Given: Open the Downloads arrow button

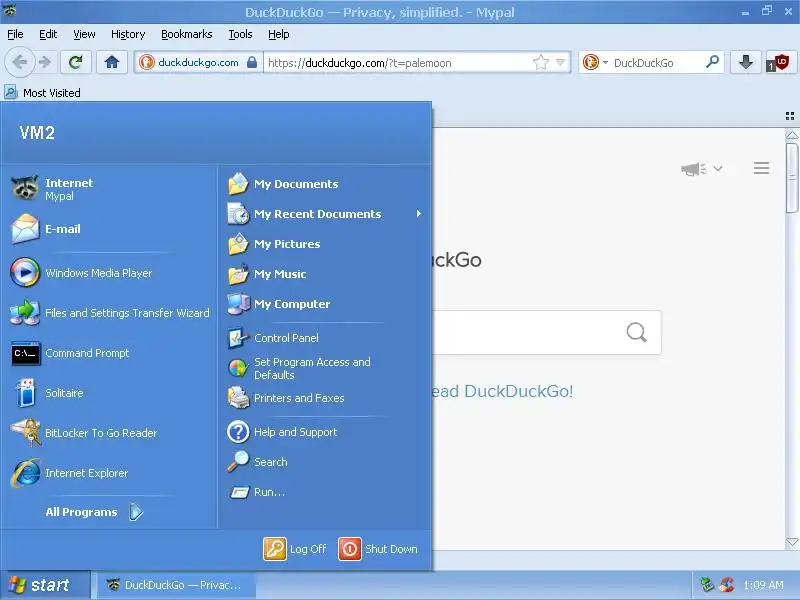Looking at the screenshot, I should pos(745,62).
